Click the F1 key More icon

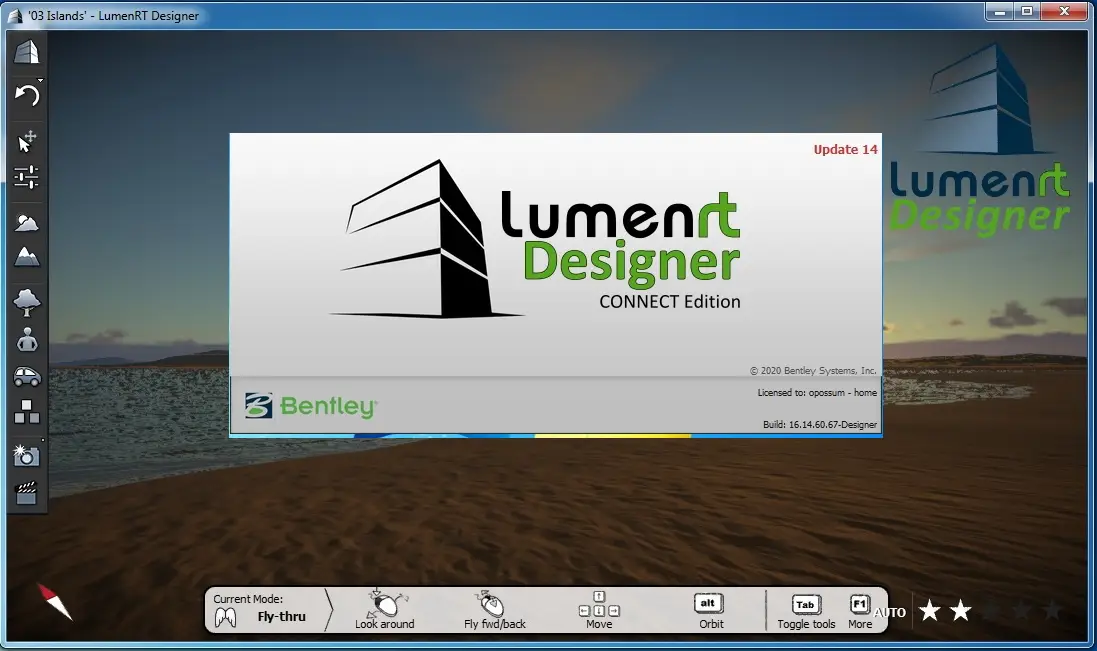point(859,603)
